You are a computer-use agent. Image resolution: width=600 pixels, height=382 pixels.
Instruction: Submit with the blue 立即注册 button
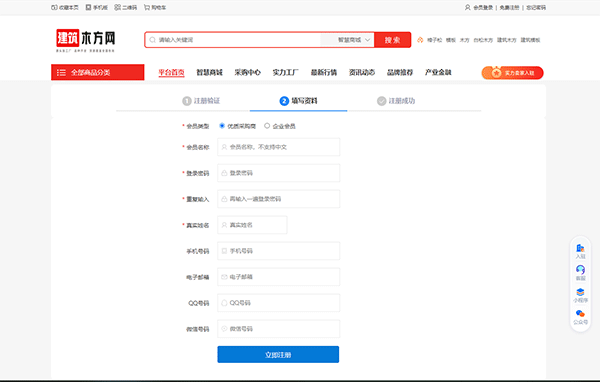click(x=278, y=354)
